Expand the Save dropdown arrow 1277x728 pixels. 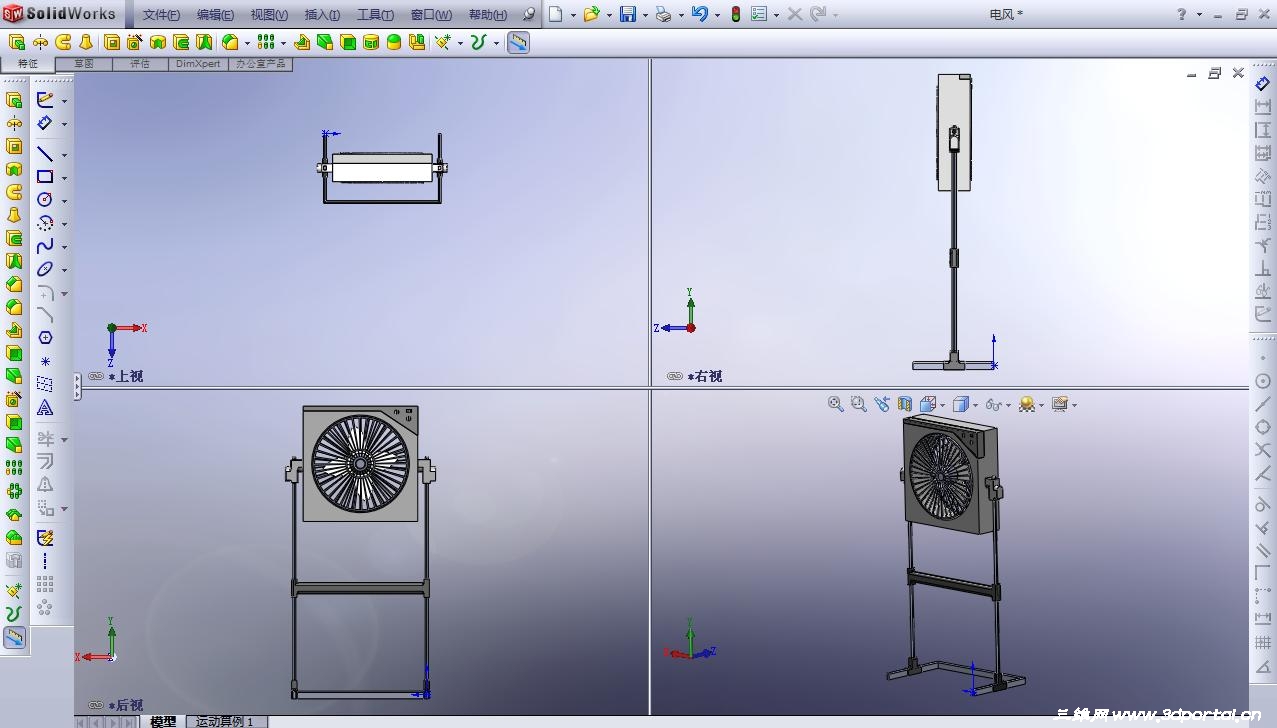click(645, 15)
